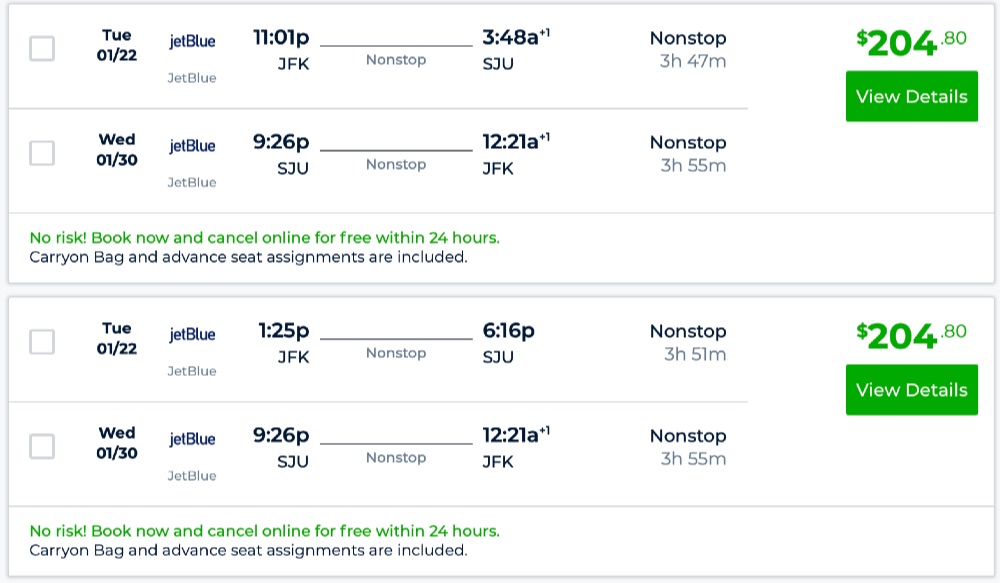Image resolution: width=1000 pixels, height=583 pixels.
Task: Check the Tue 01/22 11:01p flight checkbox
Action: 42,49
